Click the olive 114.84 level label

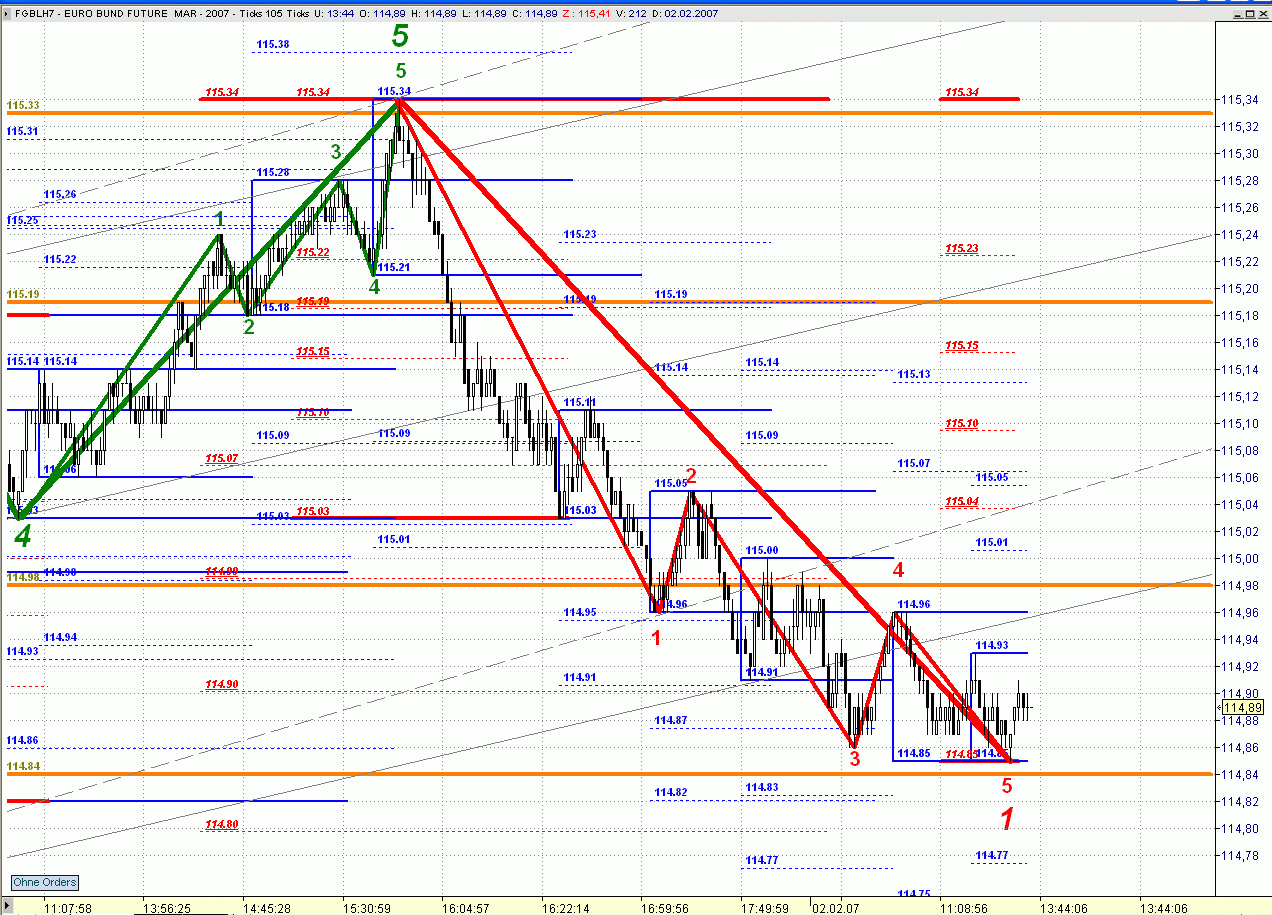pyautogui.click(x=23, y=766)
